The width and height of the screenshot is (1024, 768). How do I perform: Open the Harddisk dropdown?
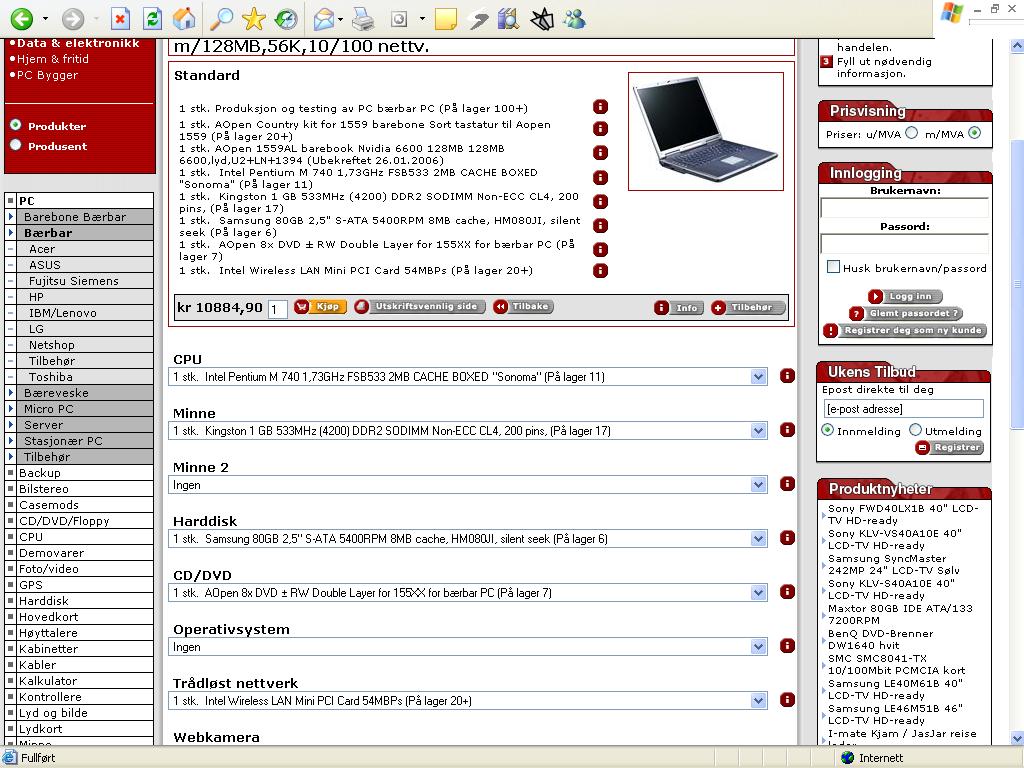tap(468, 539)
